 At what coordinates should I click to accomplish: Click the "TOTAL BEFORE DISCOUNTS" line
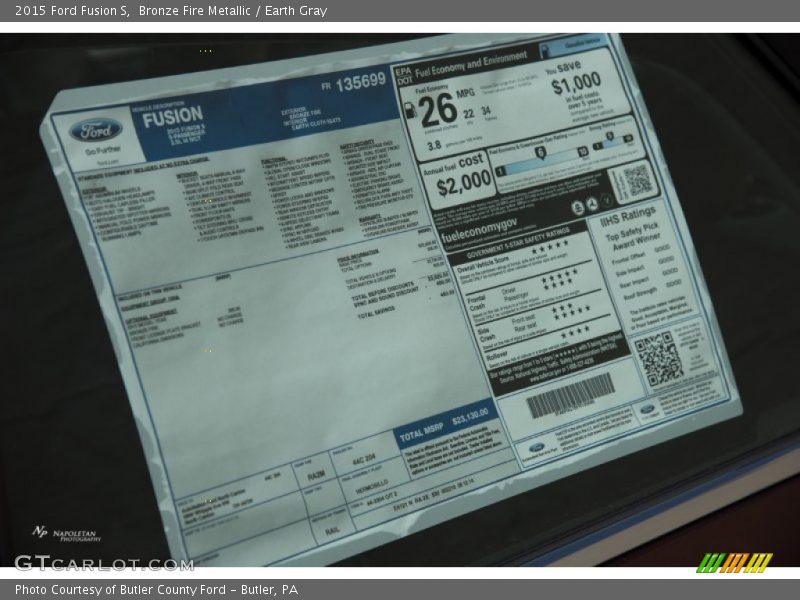click(x=383, y=290)
